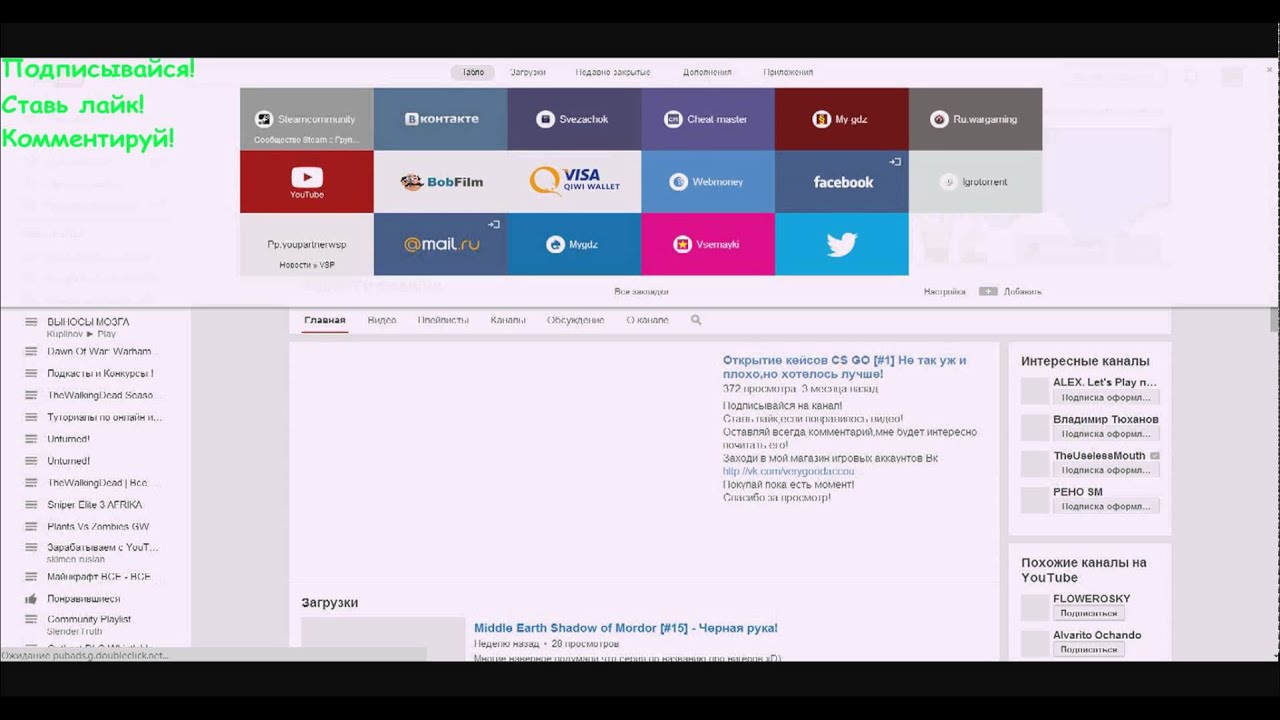
Task: Open the Настройка tableau settings
Action: coord(945,291)
